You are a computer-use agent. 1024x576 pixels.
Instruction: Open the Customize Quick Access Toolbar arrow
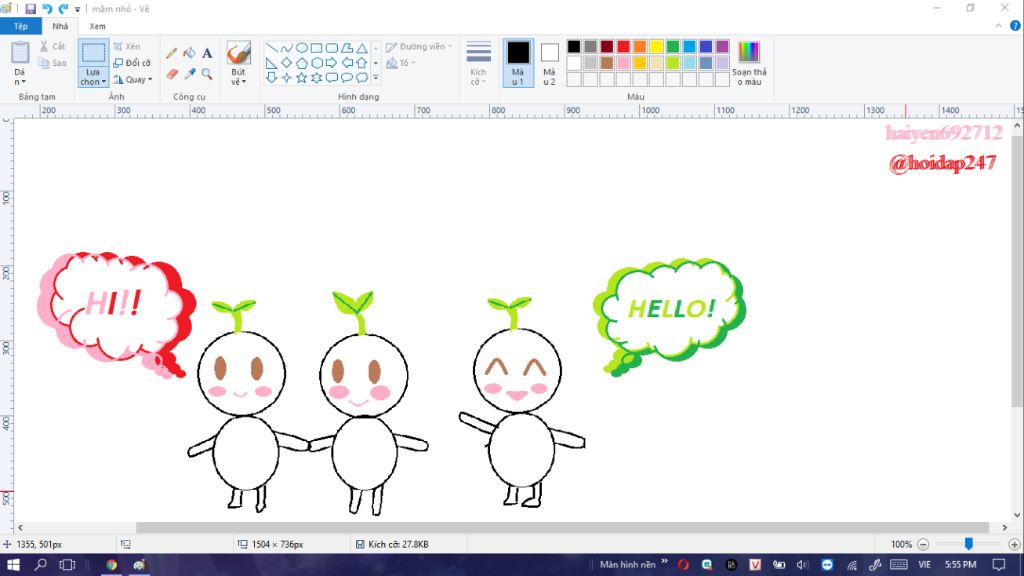[x=77, y=9]
